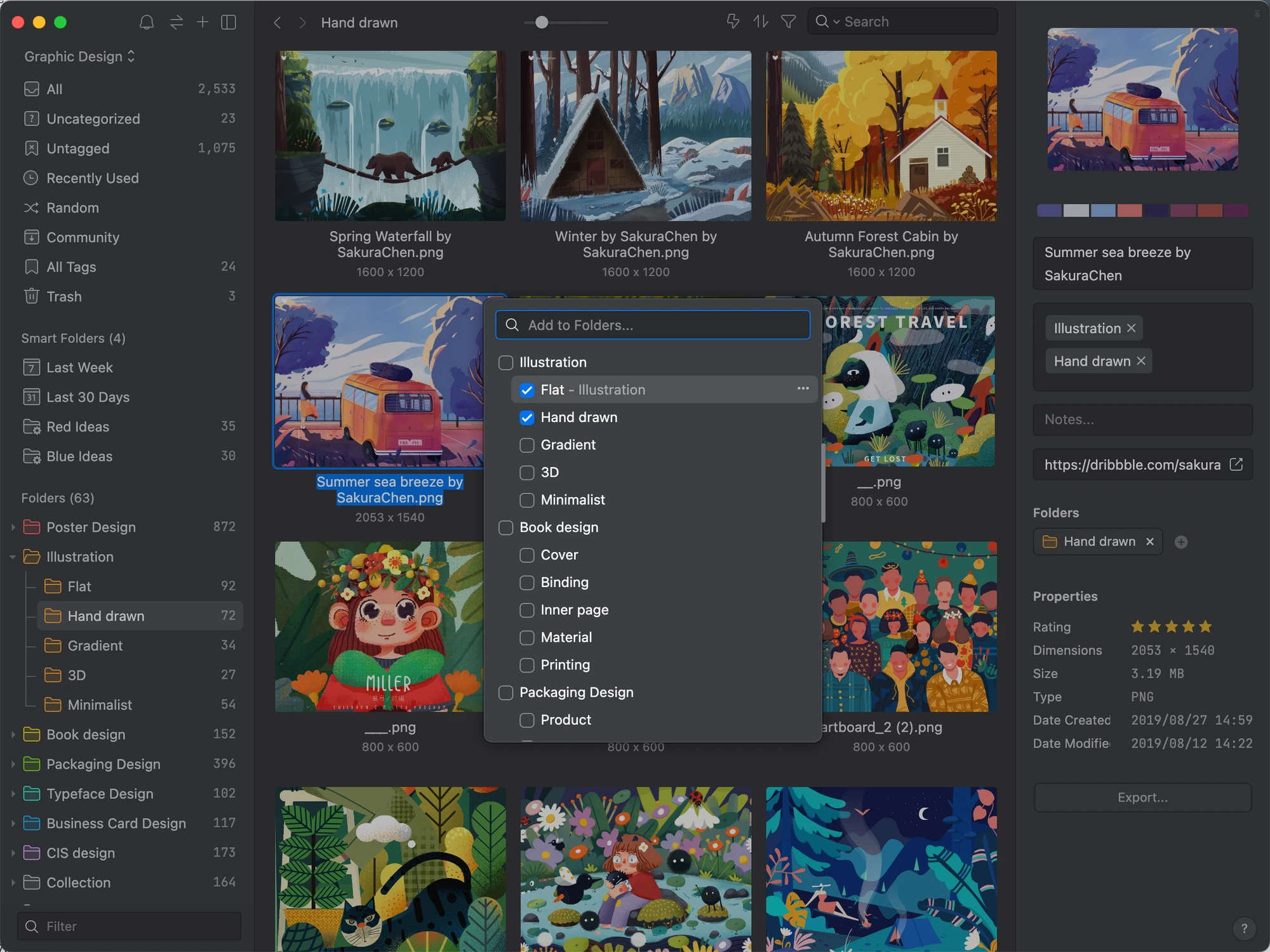Open the more options menu beside Flat - Illustration
The height and width of the screenshot is (952, 1270).
[x=803, y=388]
